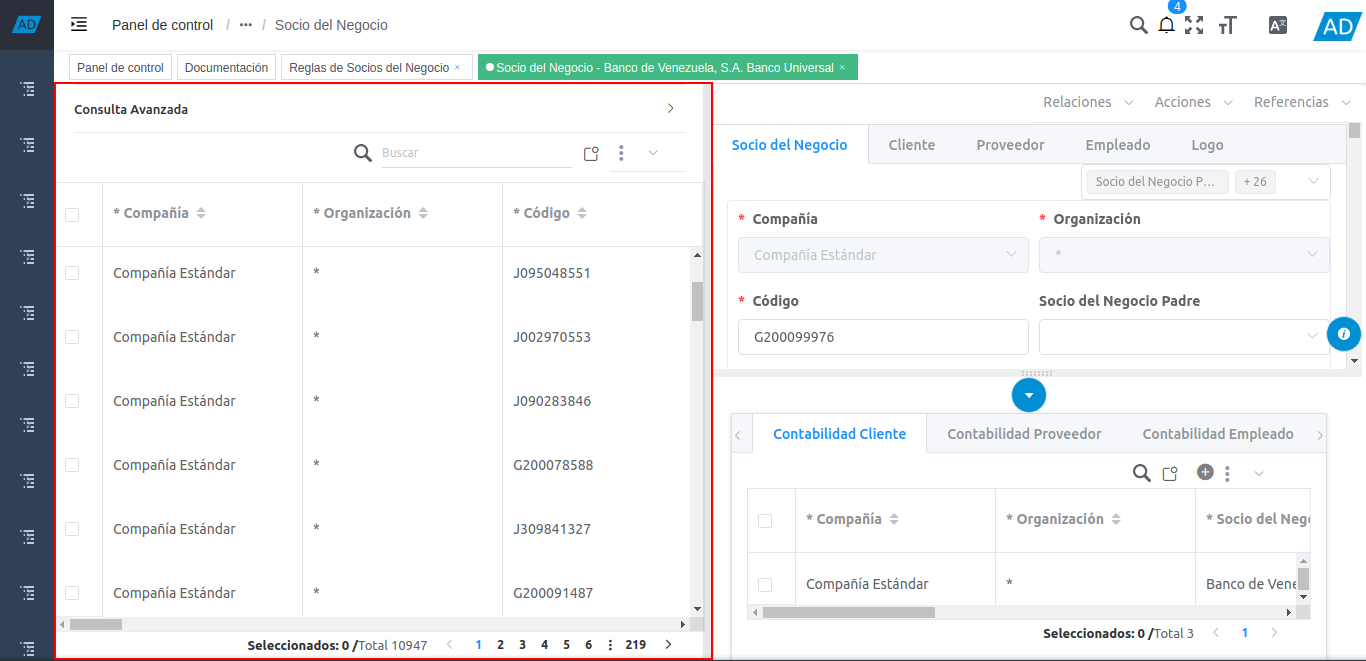Check the row with code J090283846
1366x661 pixels.
[72, 401]
